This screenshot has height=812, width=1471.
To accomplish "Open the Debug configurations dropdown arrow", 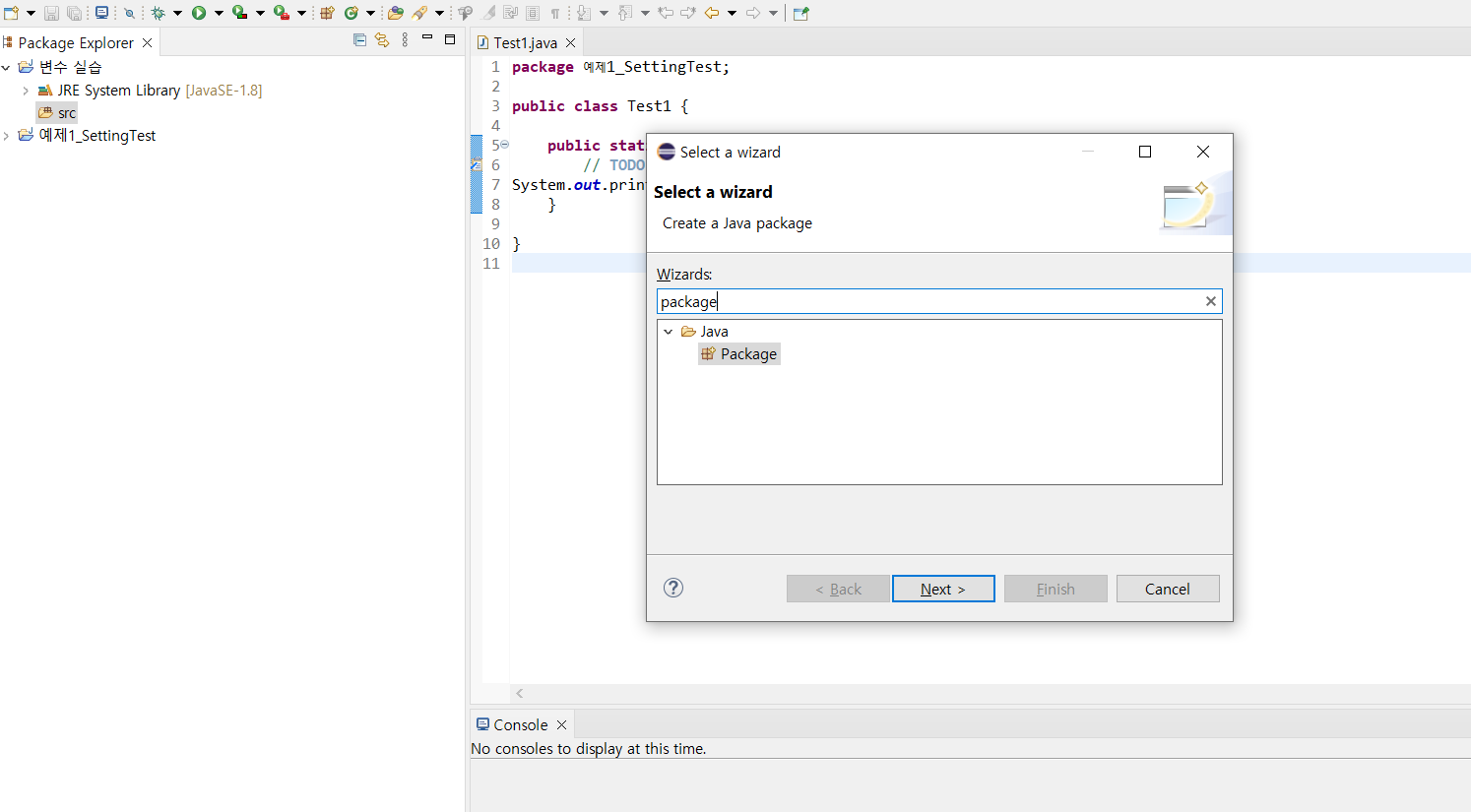I will click(178, 13).
